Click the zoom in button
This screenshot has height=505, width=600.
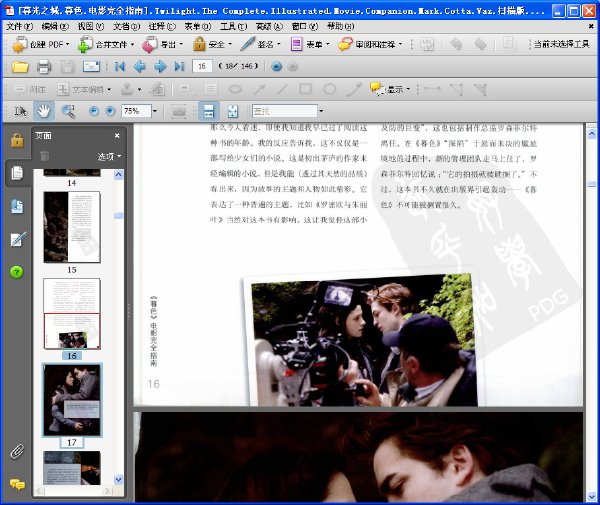pos(110,111)
